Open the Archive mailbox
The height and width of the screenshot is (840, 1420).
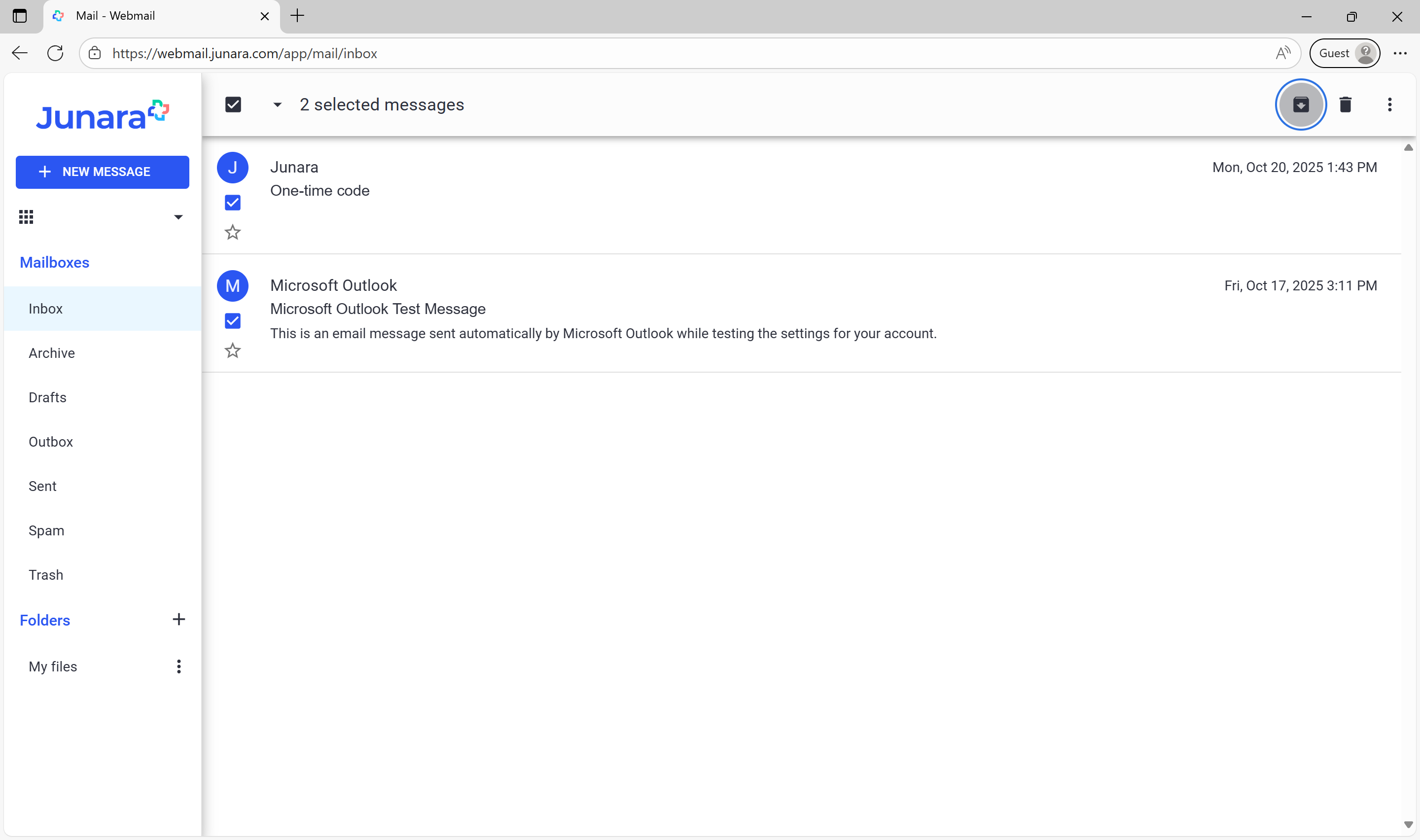[x=103, y=353]
